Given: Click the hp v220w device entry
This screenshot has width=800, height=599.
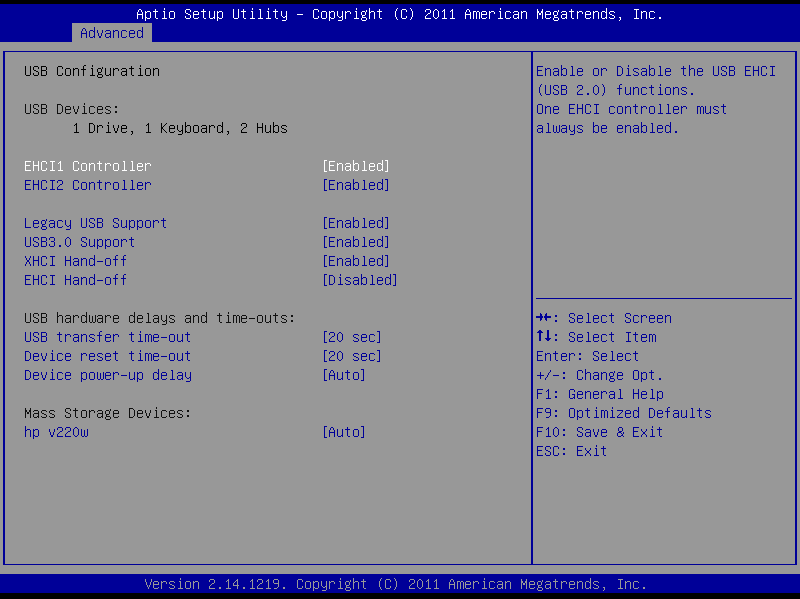Looking at the screenshot, I should tap(55, 432).
